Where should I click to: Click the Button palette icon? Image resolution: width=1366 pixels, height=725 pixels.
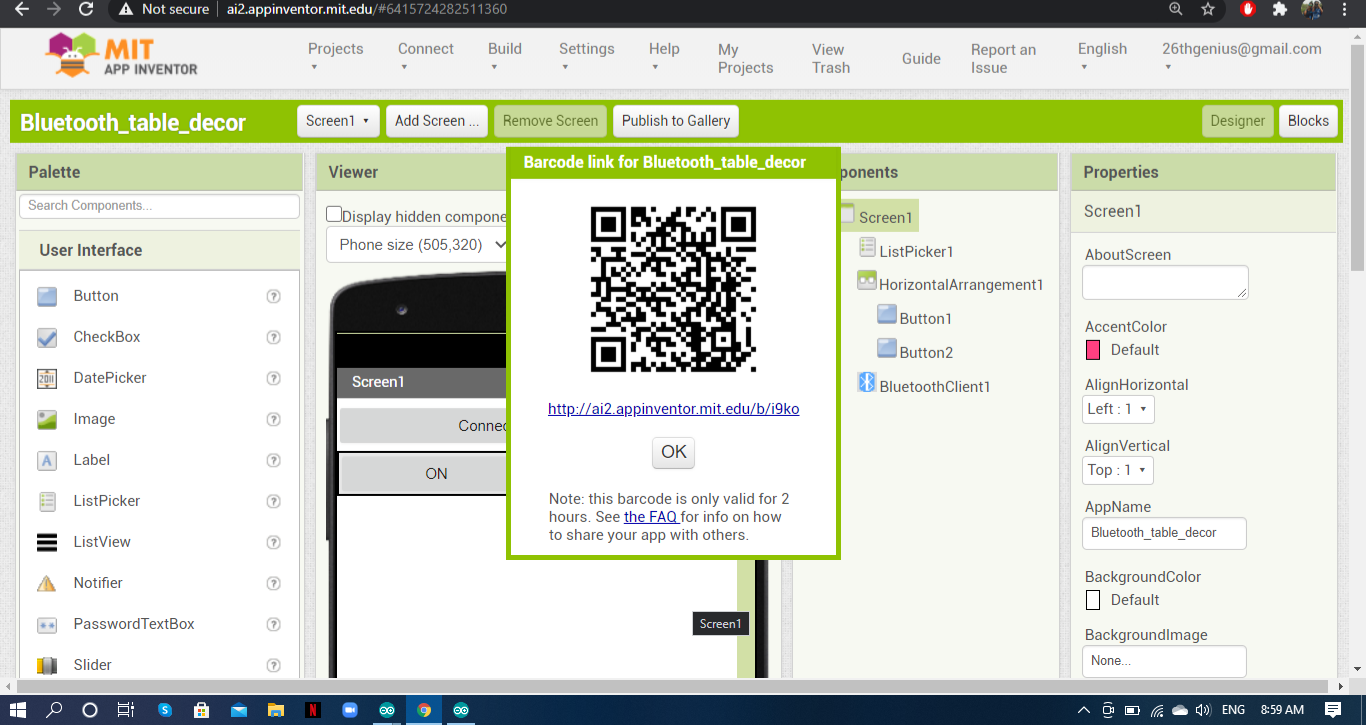pos(47,296)
